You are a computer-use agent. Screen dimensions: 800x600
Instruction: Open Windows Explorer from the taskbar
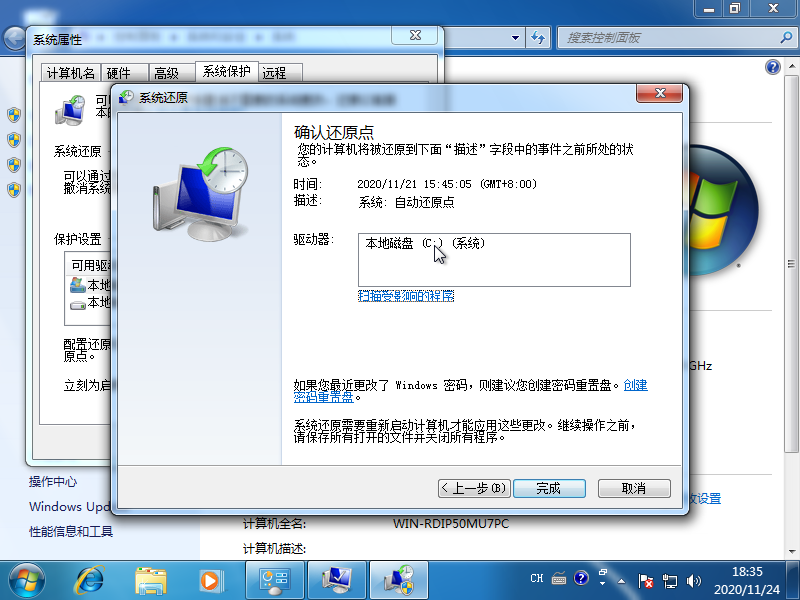point(150,580)
